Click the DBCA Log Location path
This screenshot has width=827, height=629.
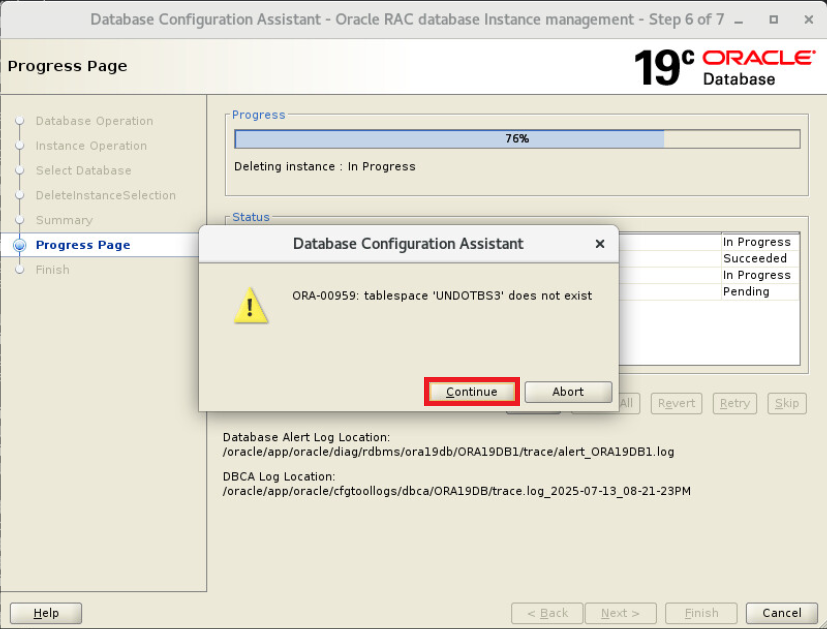[456, 491]
